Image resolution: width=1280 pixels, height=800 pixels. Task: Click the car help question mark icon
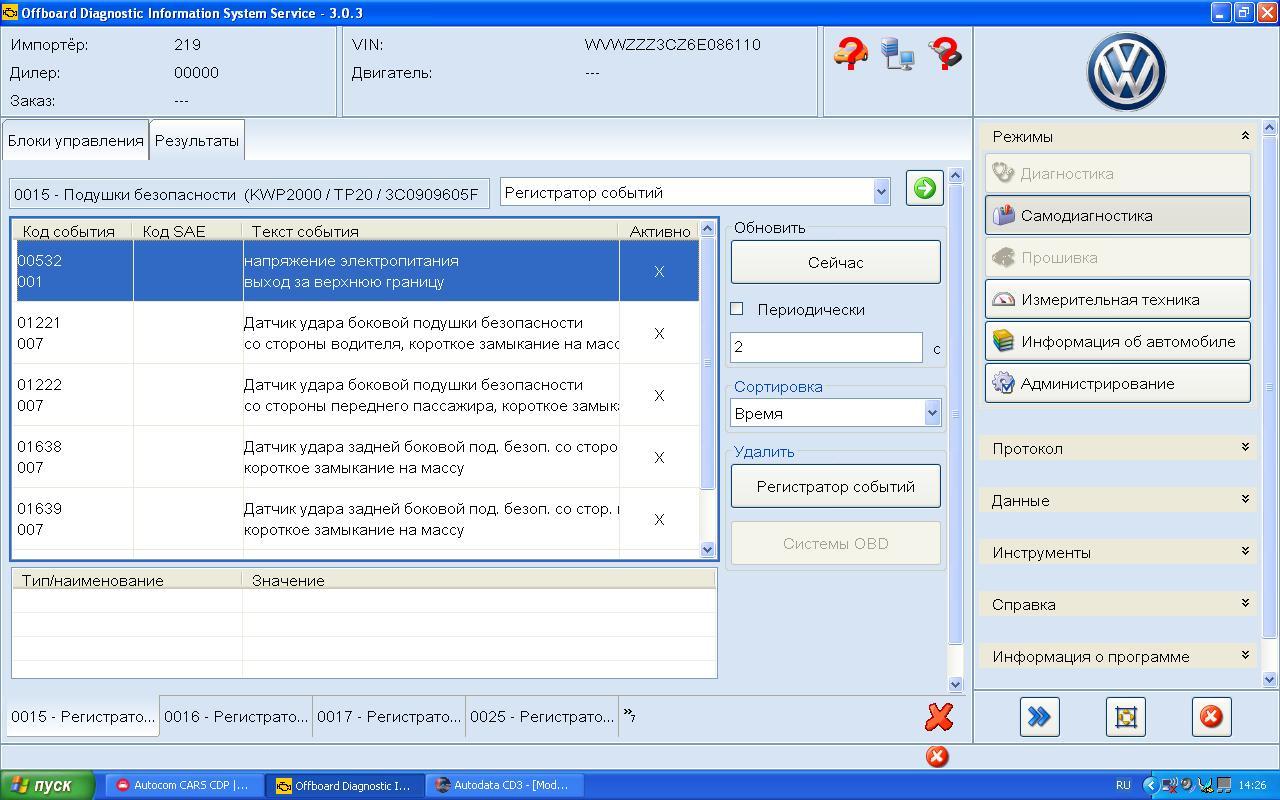click(850, 53)
